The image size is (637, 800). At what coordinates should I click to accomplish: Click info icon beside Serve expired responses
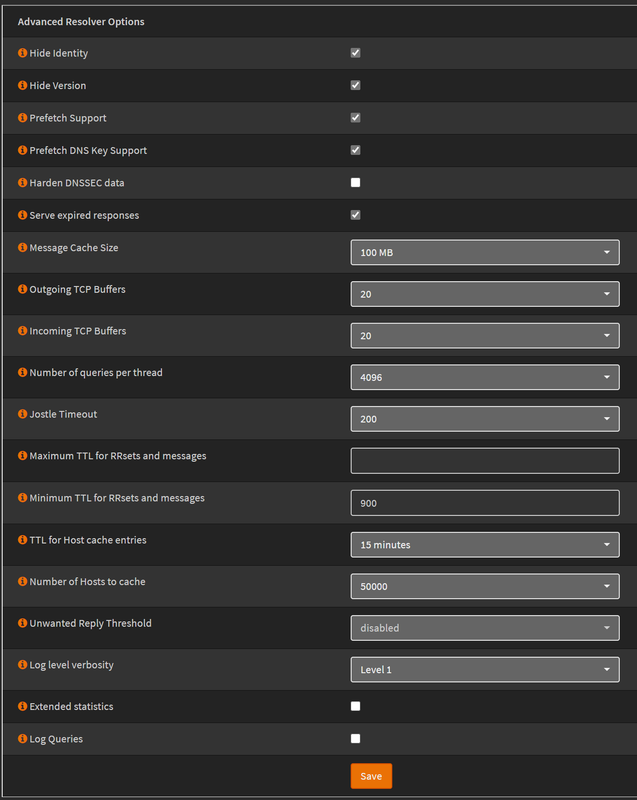pos(22,215)
